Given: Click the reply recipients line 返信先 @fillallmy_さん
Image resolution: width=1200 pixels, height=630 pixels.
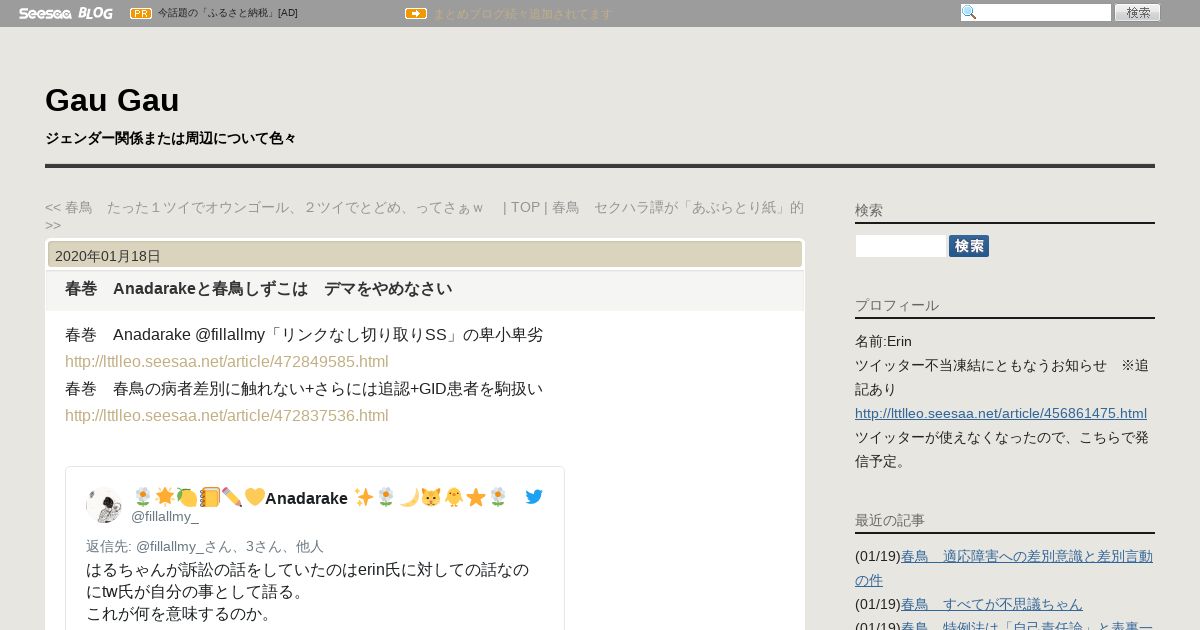Looking at the screenshot, I should pyautogui.click(x=205, y=547).
